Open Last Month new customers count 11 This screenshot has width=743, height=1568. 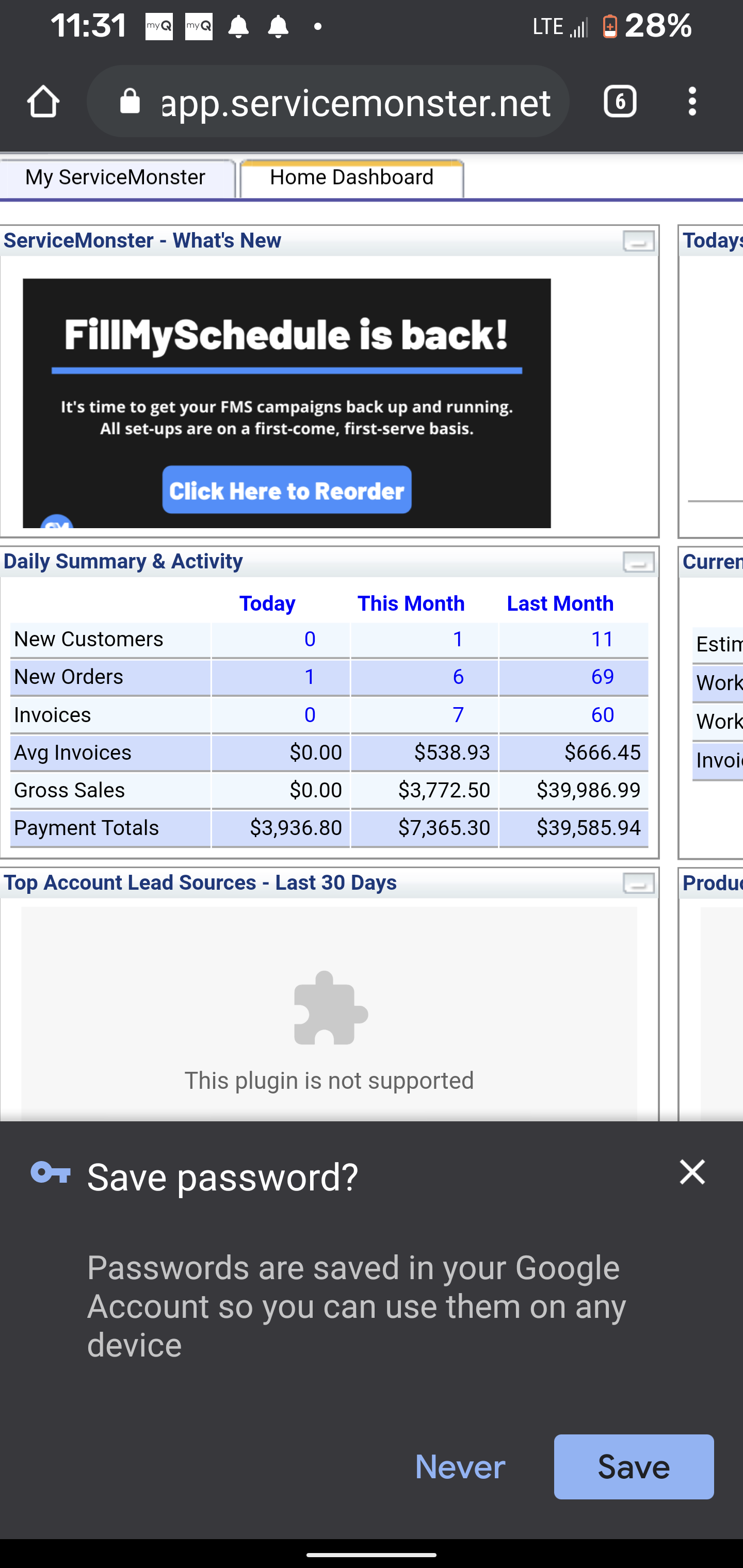pos(602,639)
